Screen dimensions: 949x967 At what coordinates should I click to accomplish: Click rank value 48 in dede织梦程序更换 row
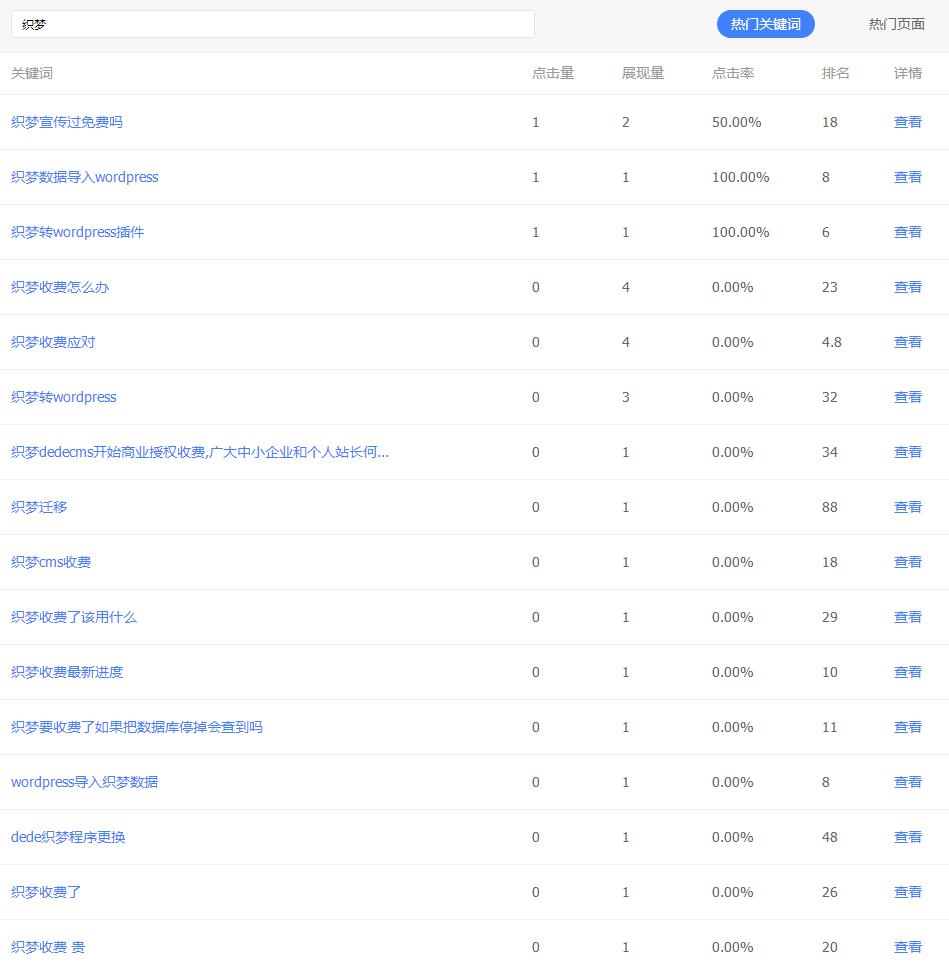pos(829,837)
